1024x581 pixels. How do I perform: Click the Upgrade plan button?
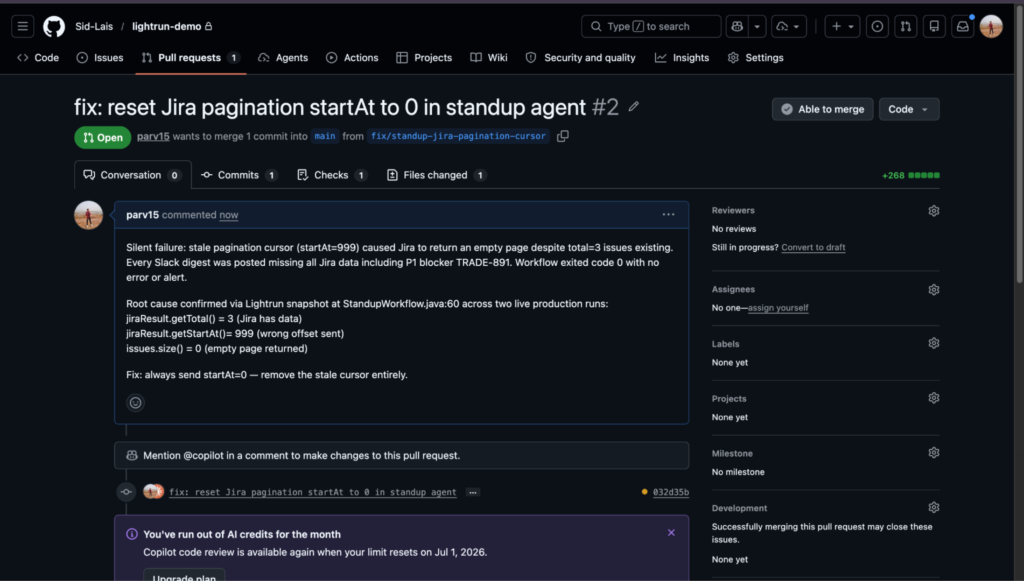[x=184, y=576]
